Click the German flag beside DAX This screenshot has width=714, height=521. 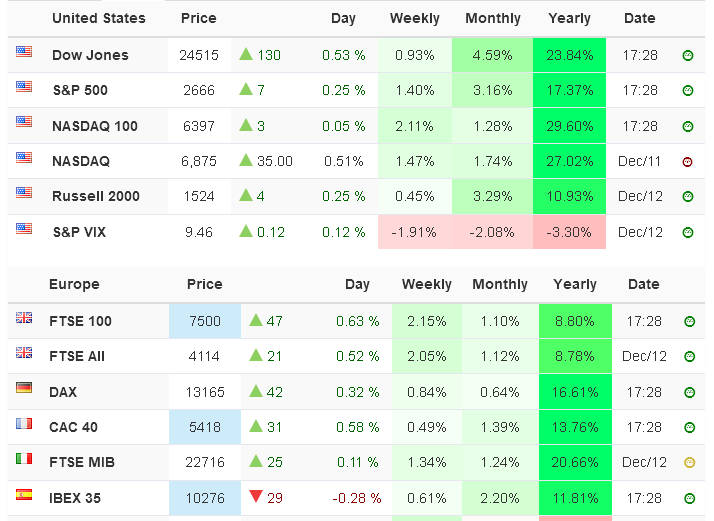(24, 388)
